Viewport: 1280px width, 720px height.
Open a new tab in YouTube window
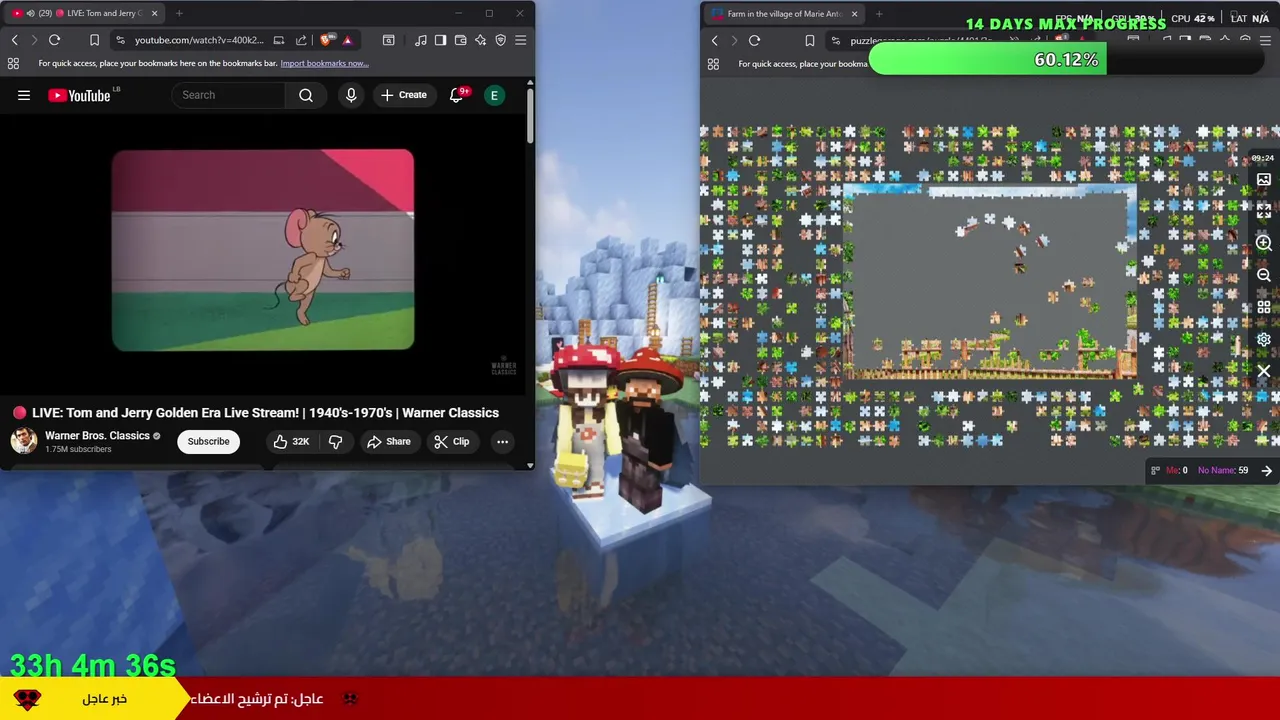179,13
